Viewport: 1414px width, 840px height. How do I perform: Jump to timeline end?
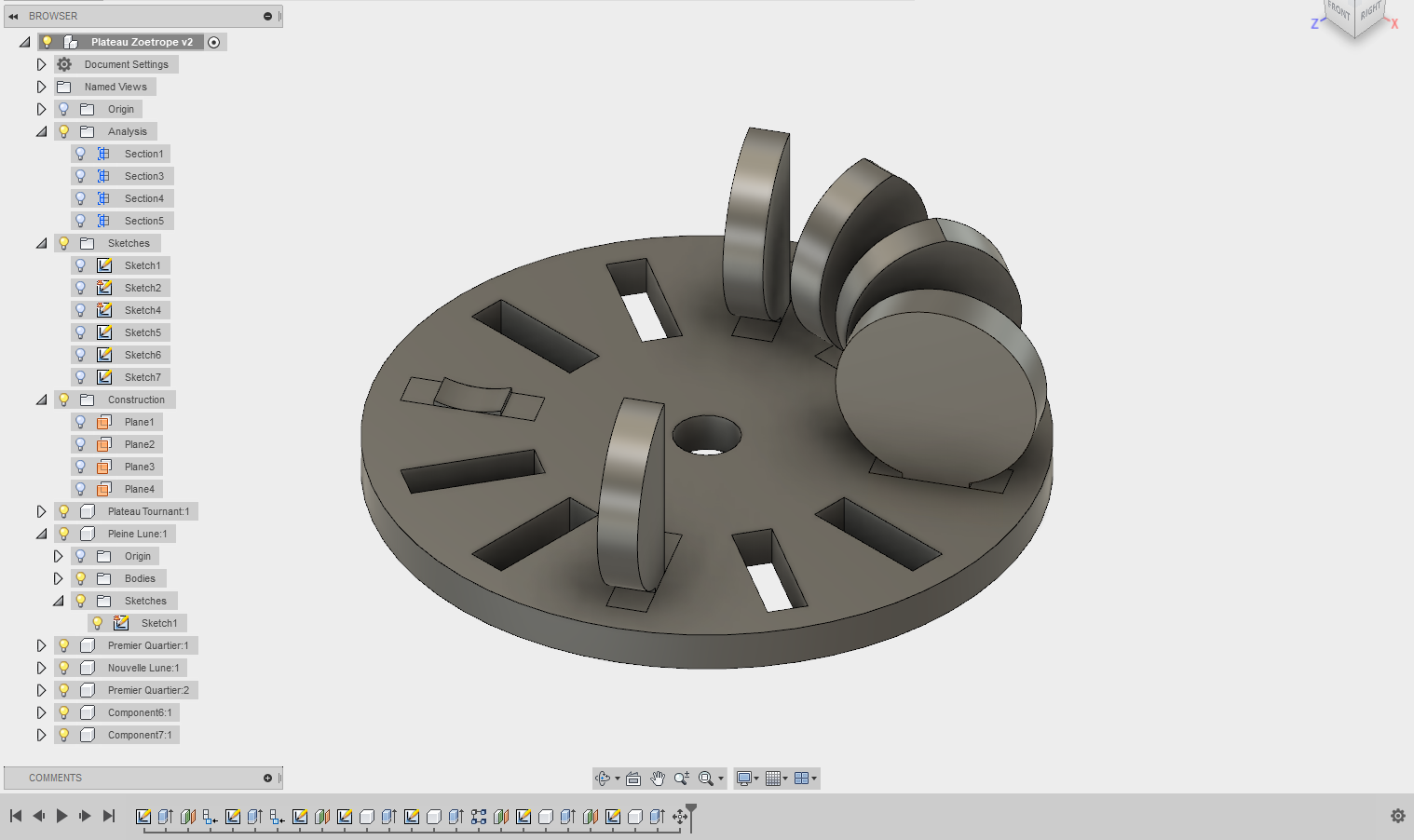108,816
